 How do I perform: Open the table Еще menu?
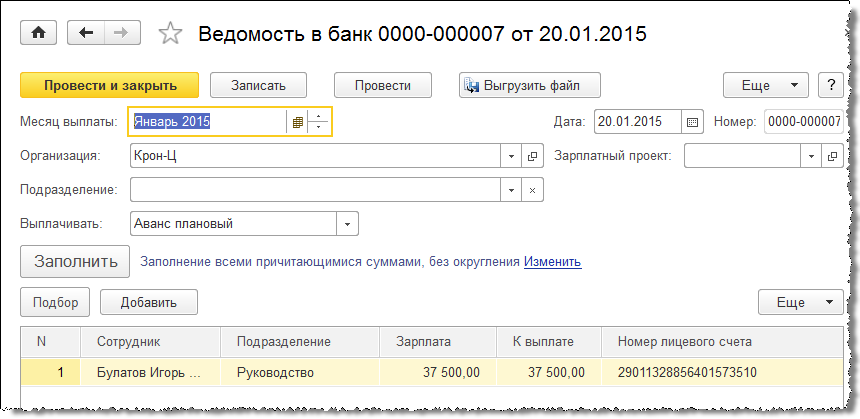pos(801,301)
